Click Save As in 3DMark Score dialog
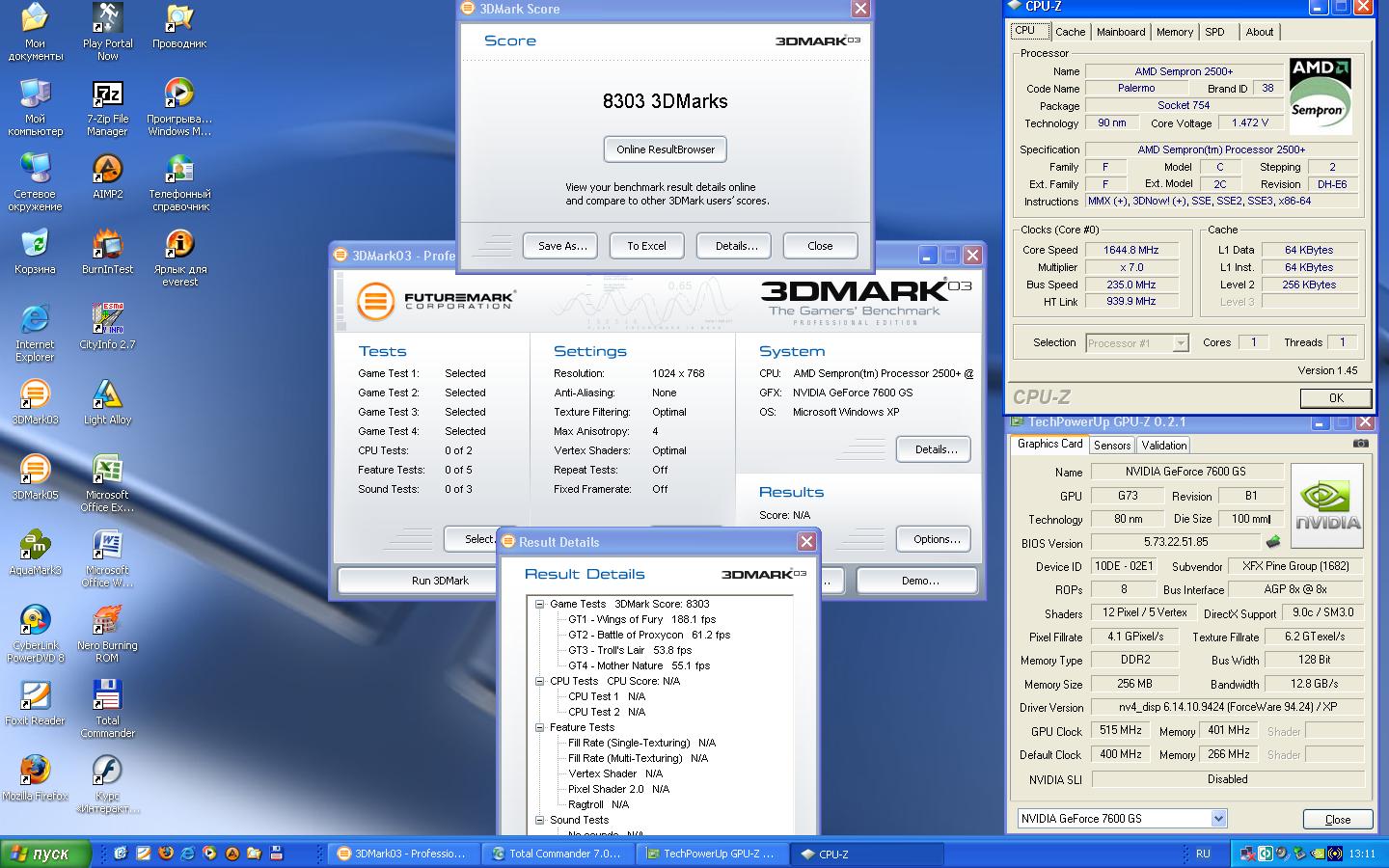The height and width of the screenshot is (868, 1389). coord(562,246)
